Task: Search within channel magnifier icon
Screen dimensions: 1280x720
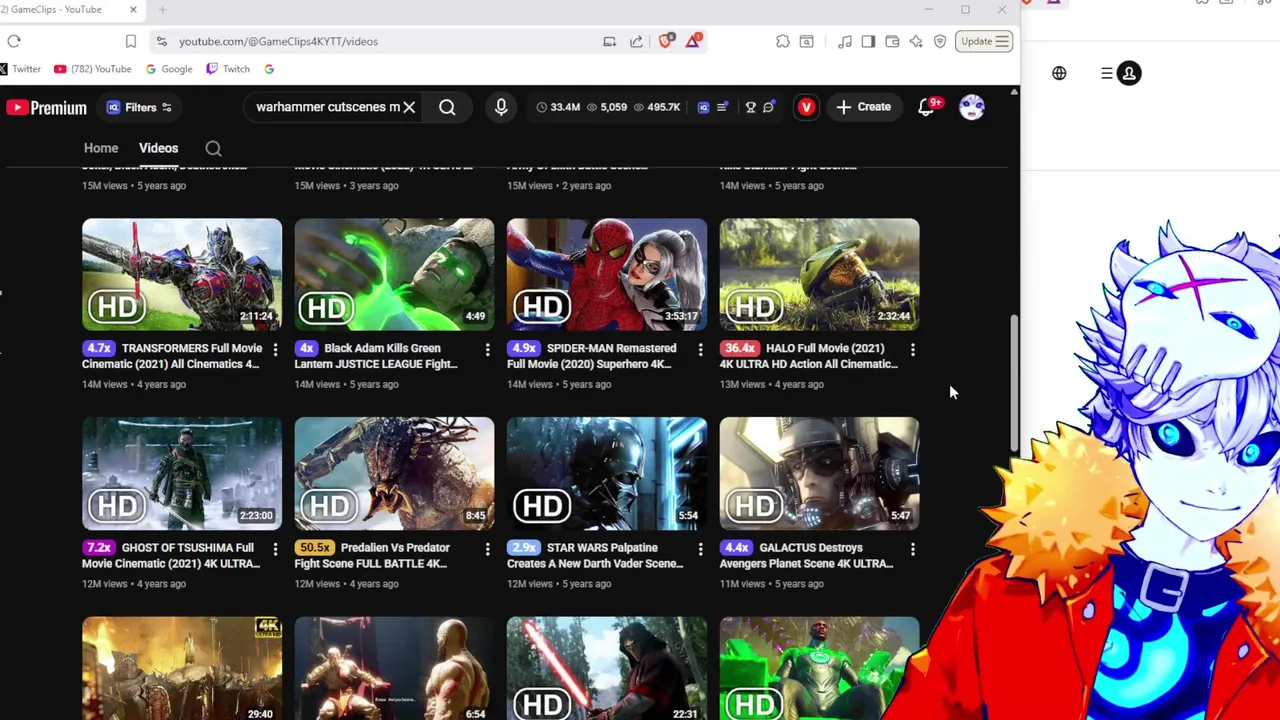Action: click(213, 149)
